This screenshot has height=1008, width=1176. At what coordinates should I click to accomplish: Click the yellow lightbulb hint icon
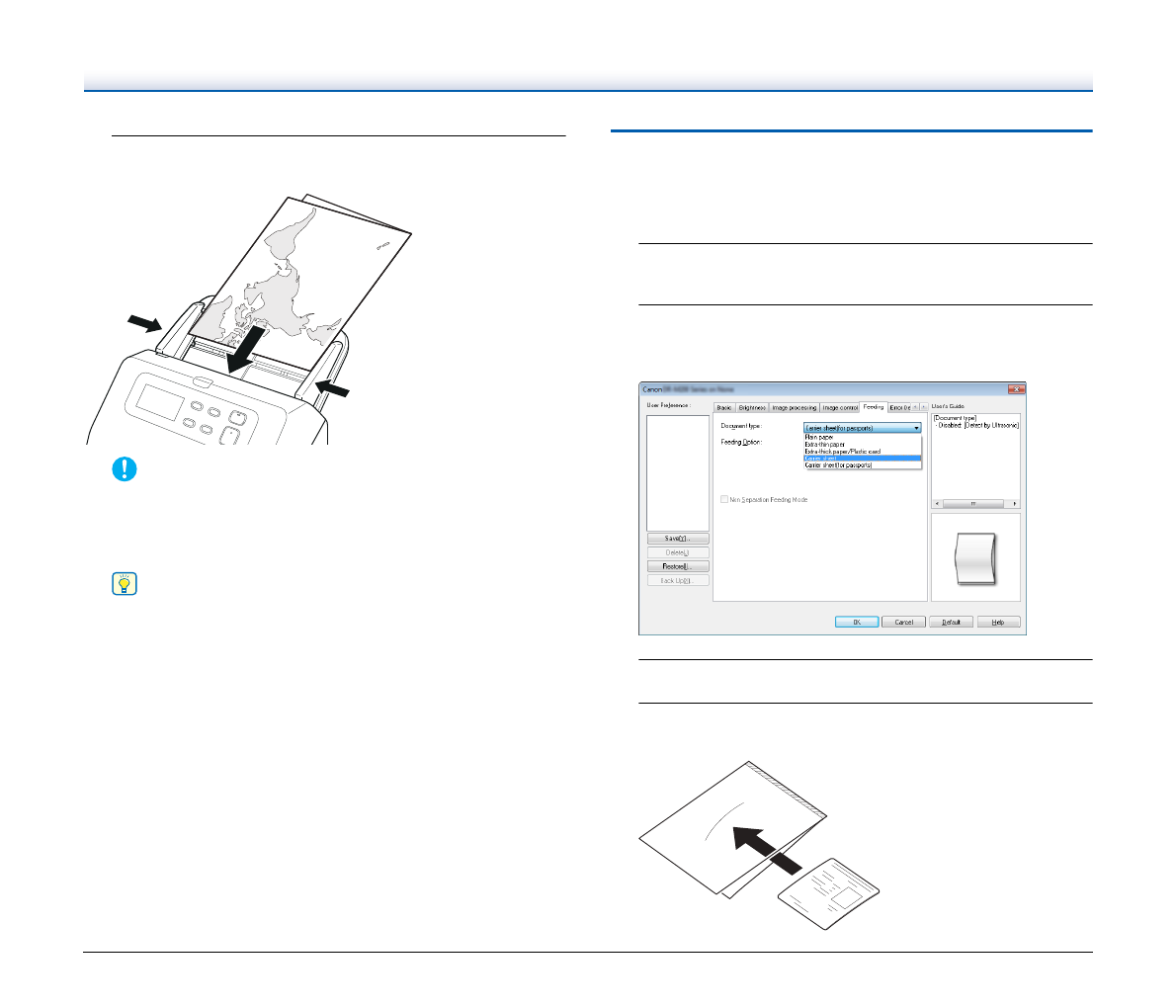point(124,584)
